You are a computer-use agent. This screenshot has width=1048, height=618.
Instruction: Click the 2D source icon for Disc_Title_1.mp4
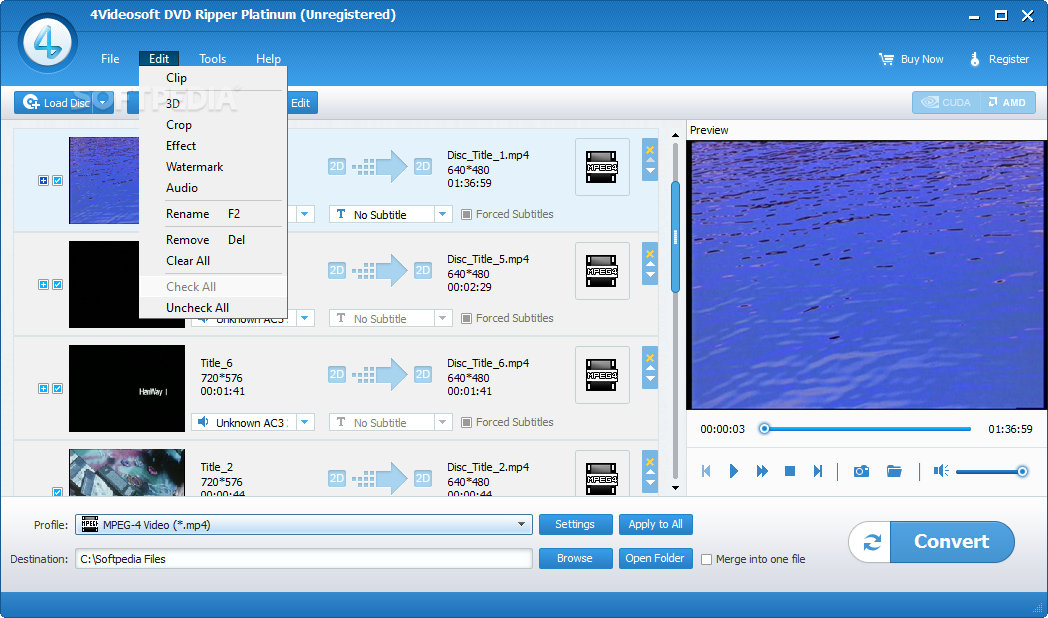click(x=337, y=166)
